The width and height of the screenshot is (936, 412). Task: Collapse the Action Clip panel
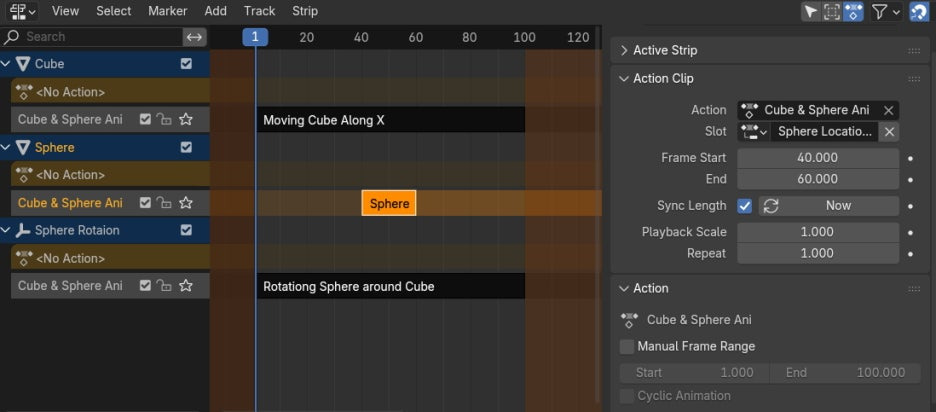pyautogui.click(x=624, y=78)
